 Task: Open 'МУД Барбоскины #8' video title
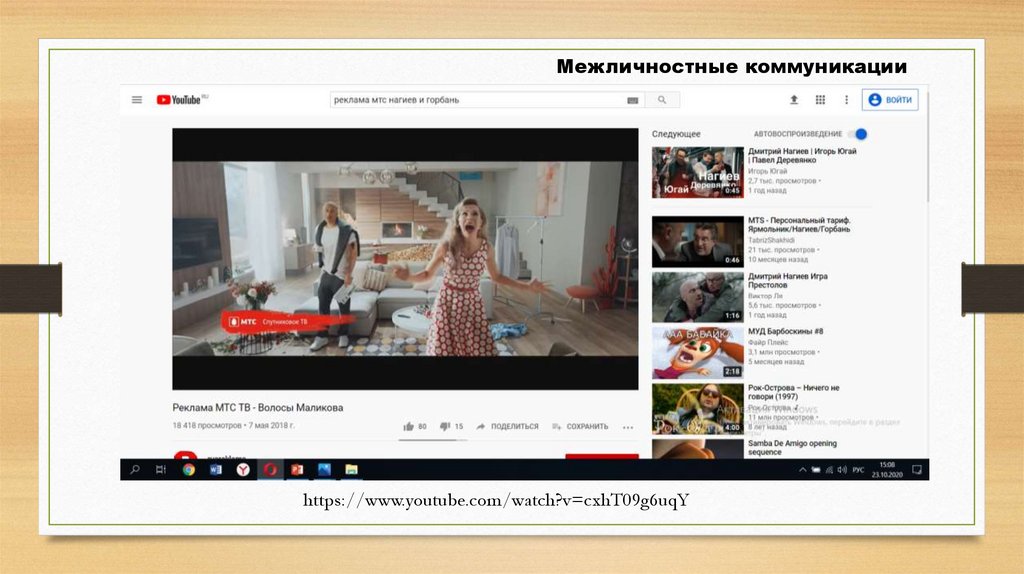pos(786,332)
